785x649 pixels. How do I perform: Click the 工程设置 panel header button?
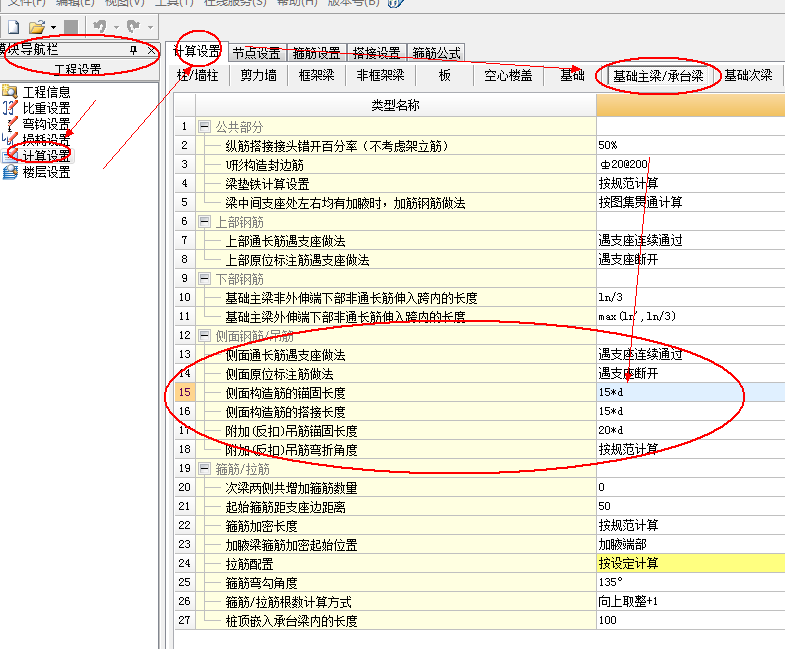78,69
